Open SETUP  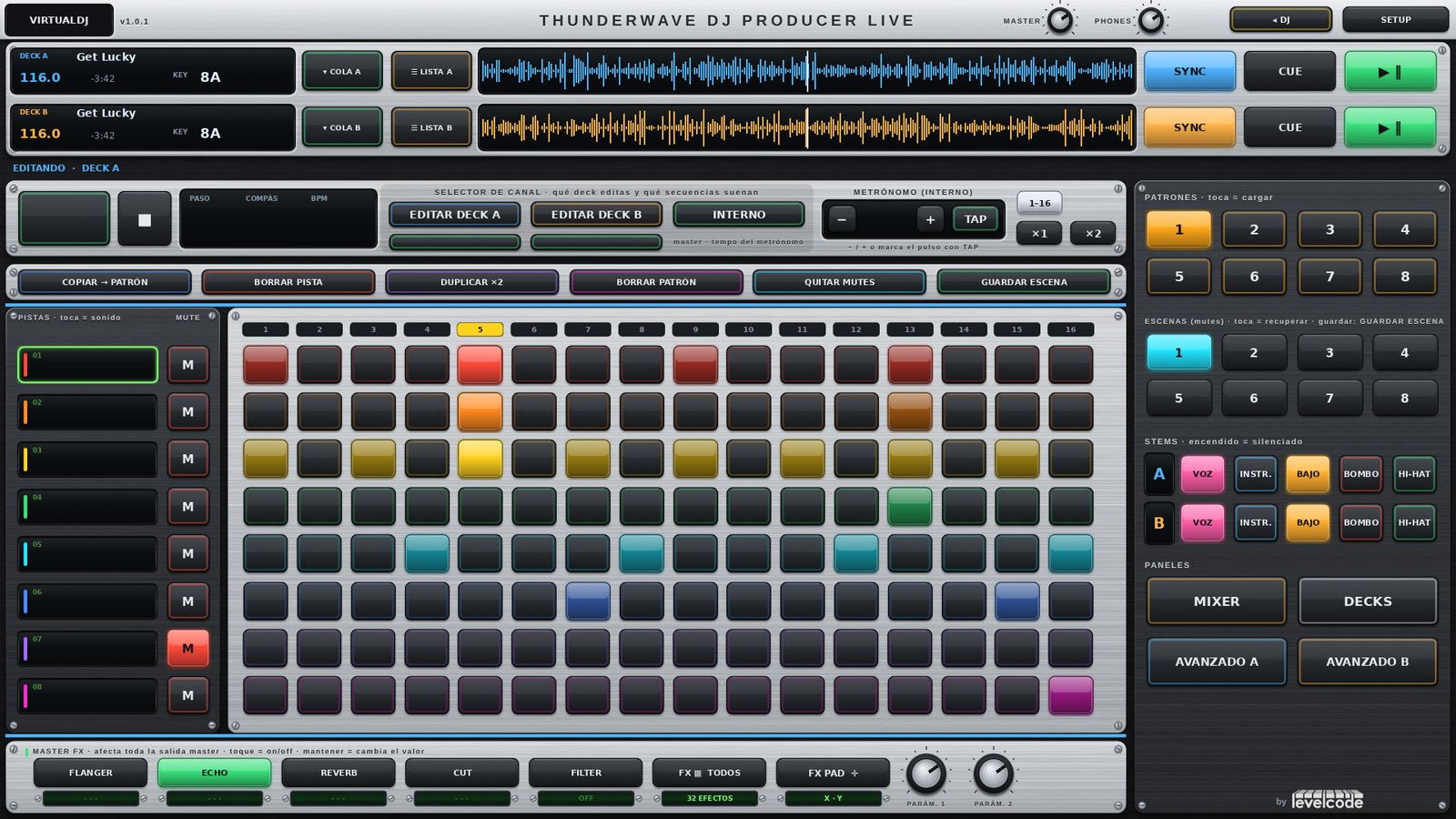(x=1395, y=19)
